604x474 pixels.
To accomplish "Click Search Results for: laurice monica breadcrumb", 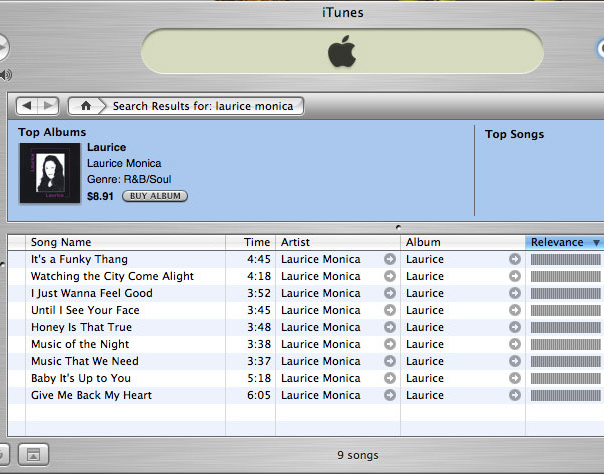I will (x=203, y=106).
